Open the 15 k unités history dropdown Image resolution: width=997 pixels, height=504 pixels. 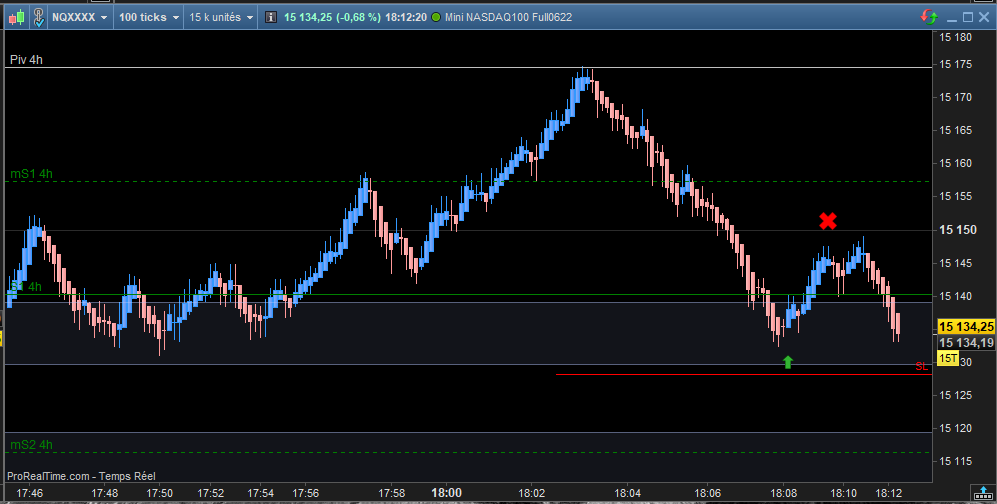click(x=221, y=17)
